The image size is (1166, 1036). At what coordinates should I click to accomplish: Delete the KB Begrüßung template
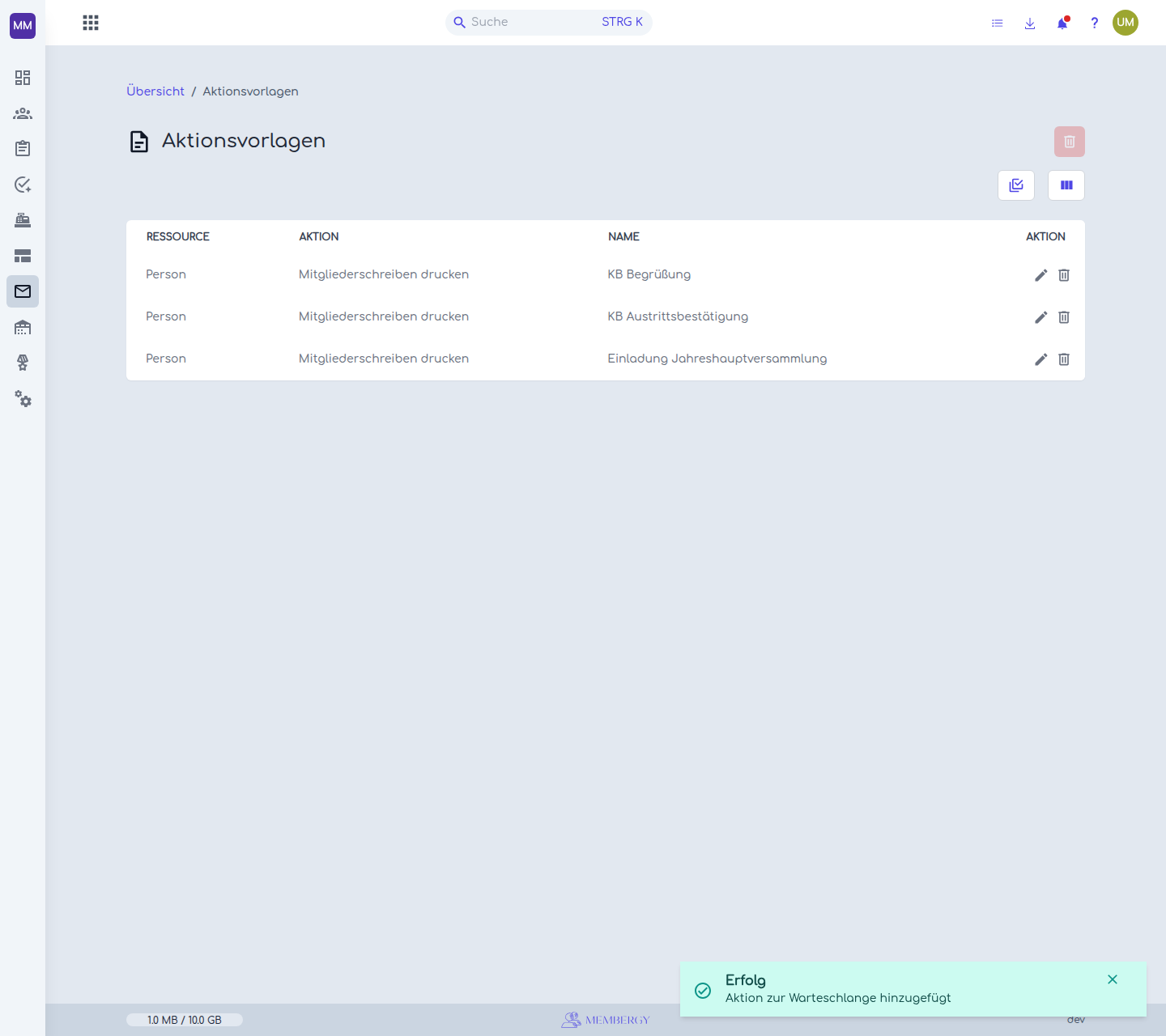[1064, 275]
